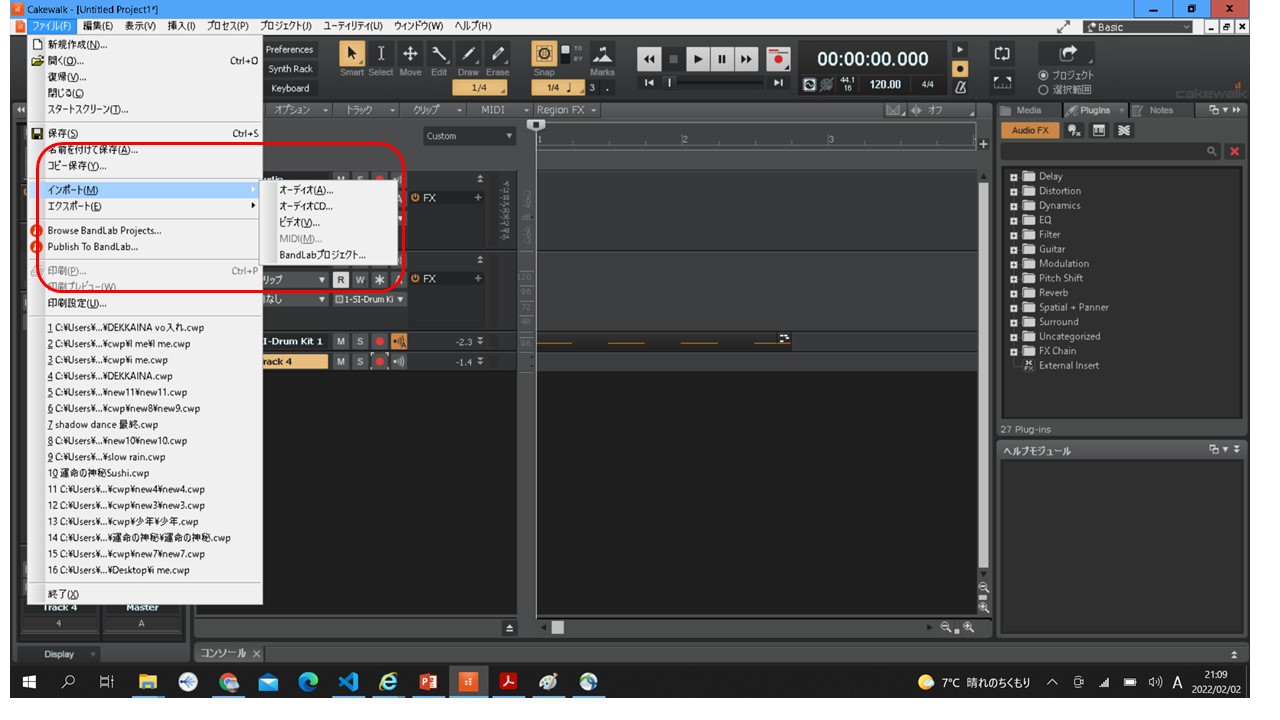The image size is (1280, 720).
Task: Click the horizontal timeline scrollbar thumb
Action: click(558, 627)
